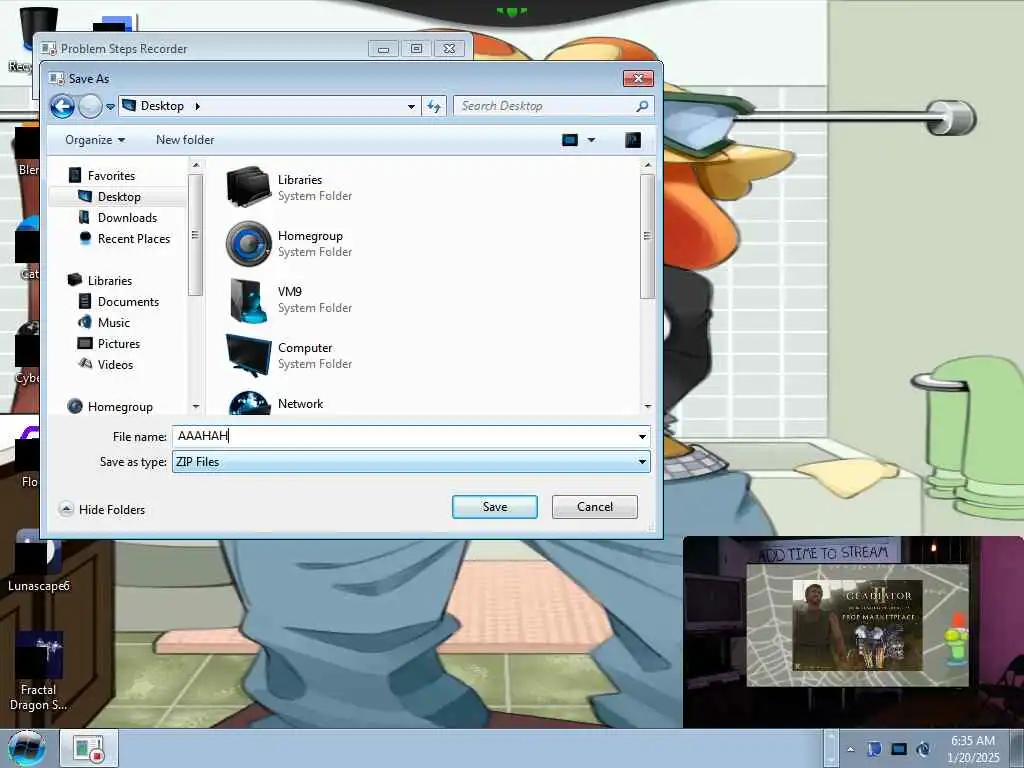The height and width of the screenshot is (768, 1024).
Task: Open the File name dropdown arrow
Action: [643, 436]
